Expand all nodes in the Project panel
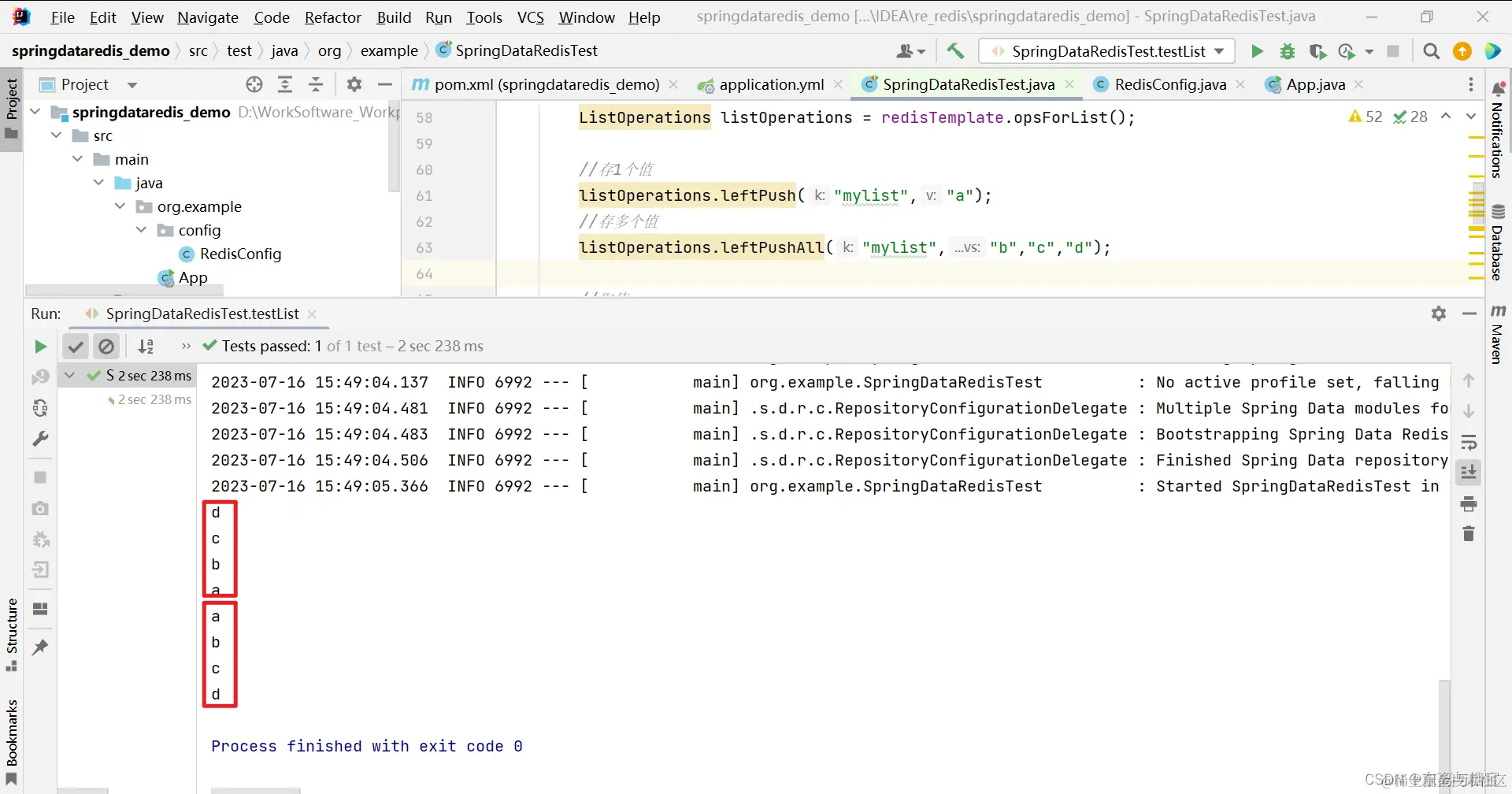 285,84
